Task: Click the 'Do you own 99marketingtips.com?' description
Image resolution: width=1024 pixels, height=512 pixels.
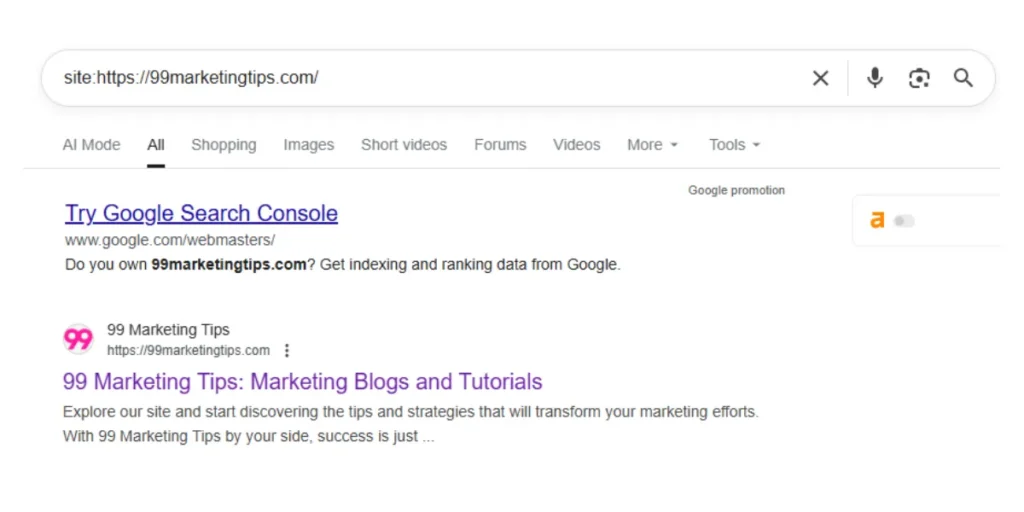Action: (x=343, y=265)
